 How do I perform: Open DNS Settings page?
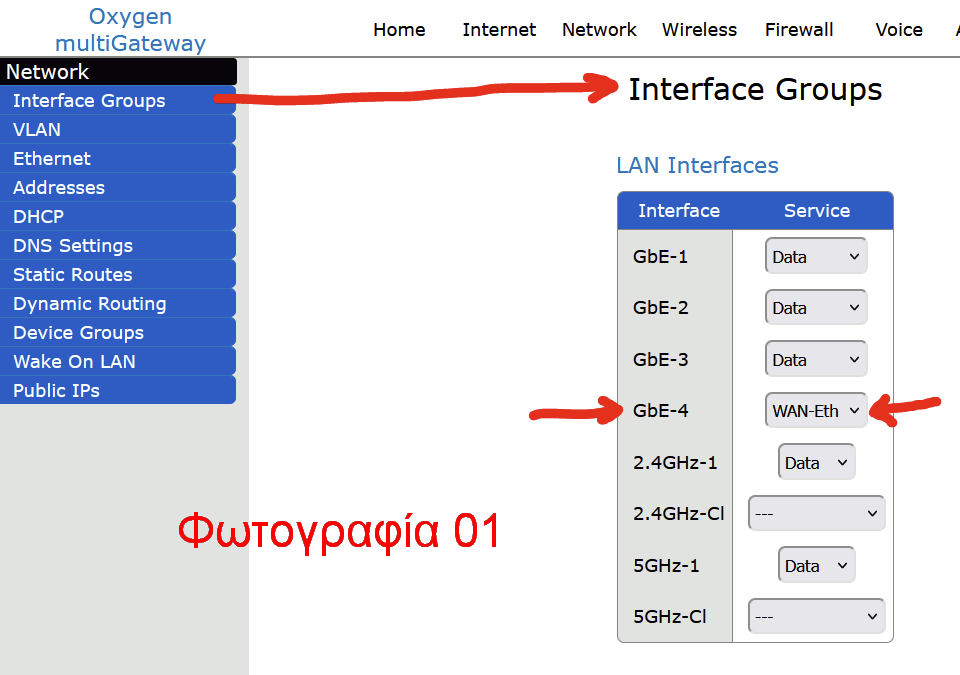click(x=118, y=245)
